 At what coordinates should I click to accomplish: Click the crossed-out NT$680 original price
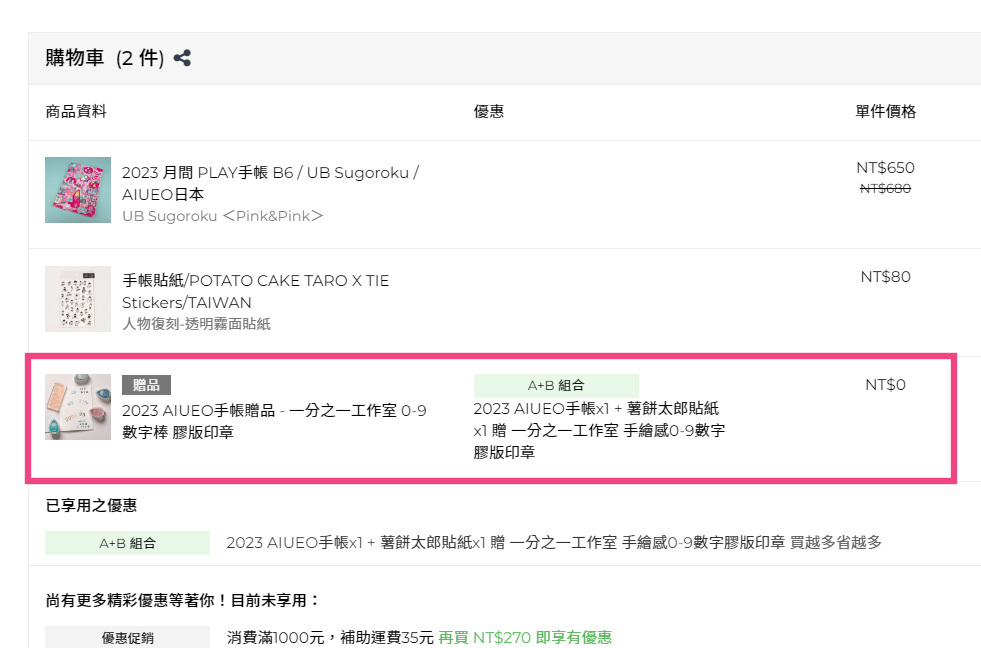[x=885, y=188]
